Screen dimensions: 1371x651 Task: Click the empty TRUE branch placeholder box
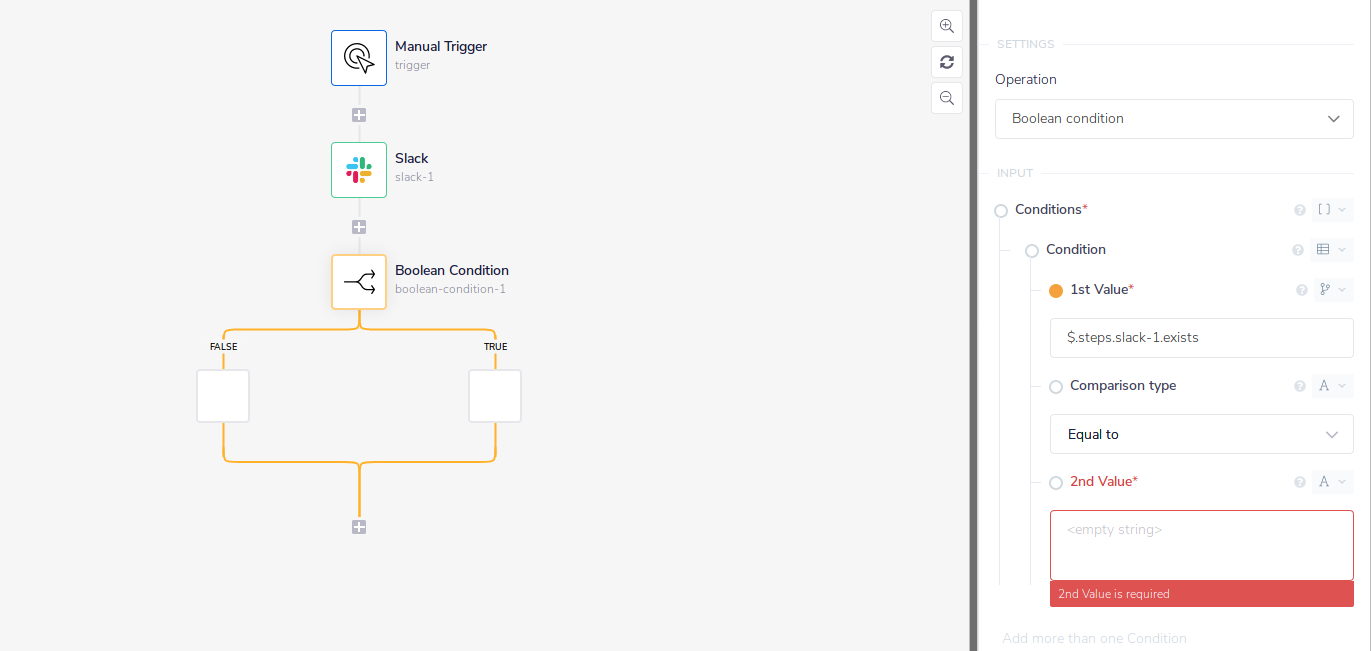495,396
